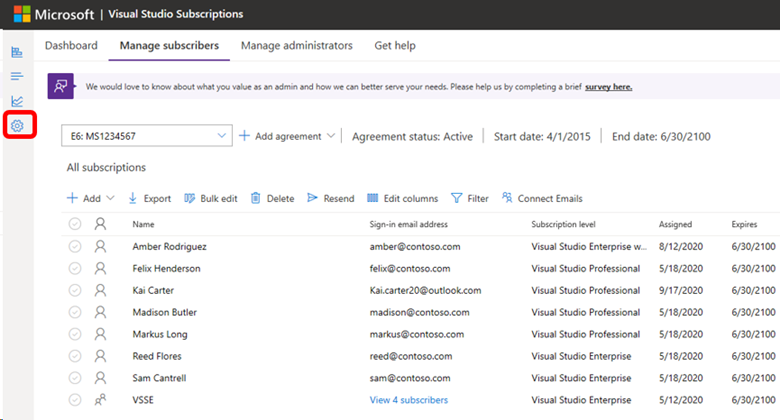The image size is (780, 420).
Task: Click the bar chart sidebar icon
Action: [17, 52]
